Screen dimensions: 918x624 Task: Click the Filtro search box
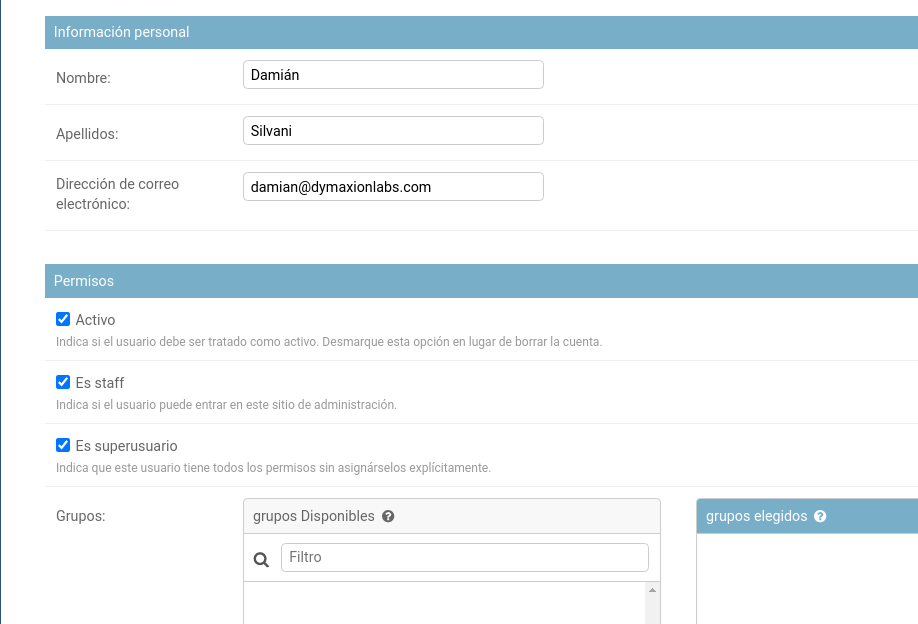(465, 557)
